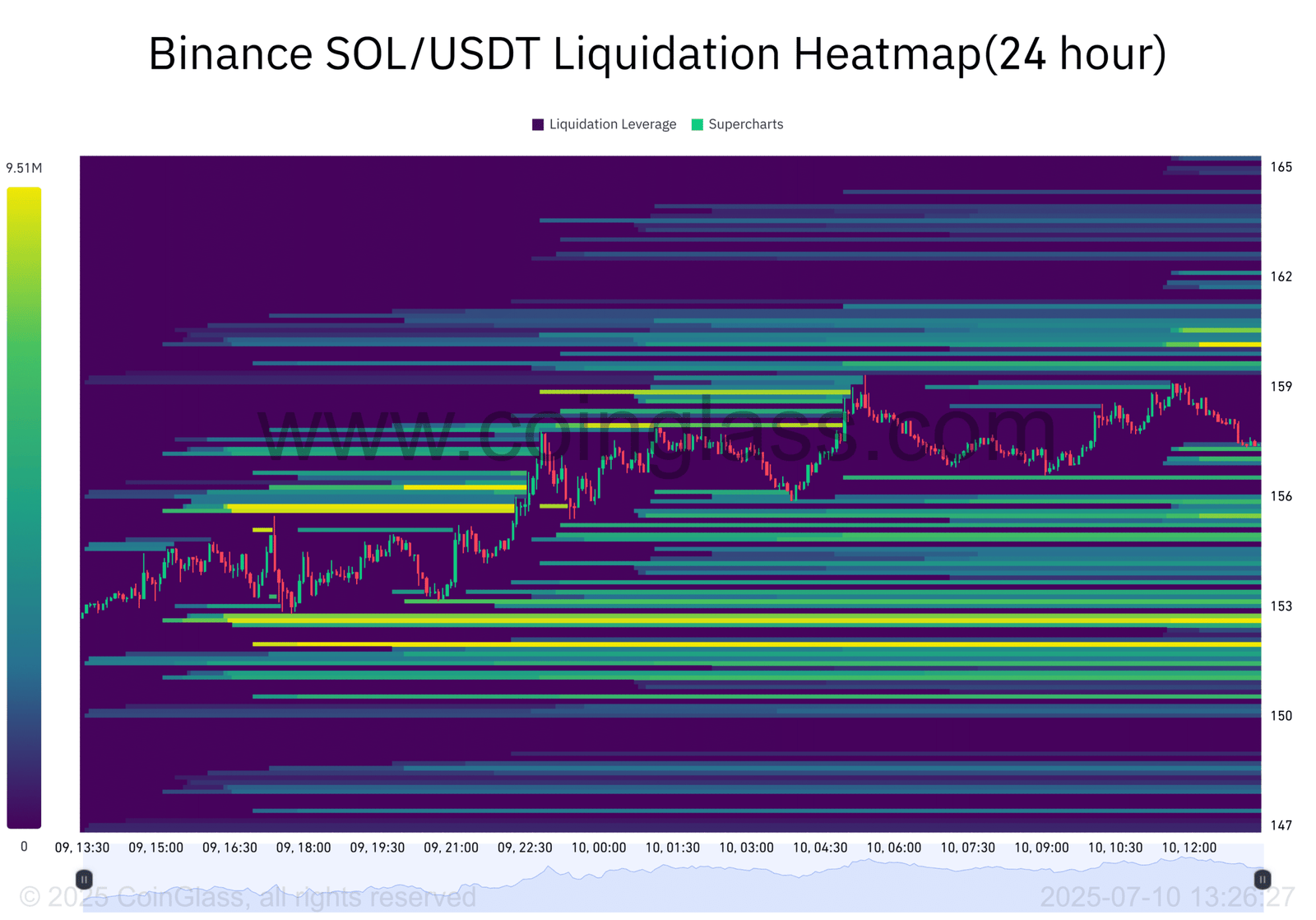Screen dimensions: 1316x920
Task: Click the 10, 00:00 time axis label
Action: 598,847
